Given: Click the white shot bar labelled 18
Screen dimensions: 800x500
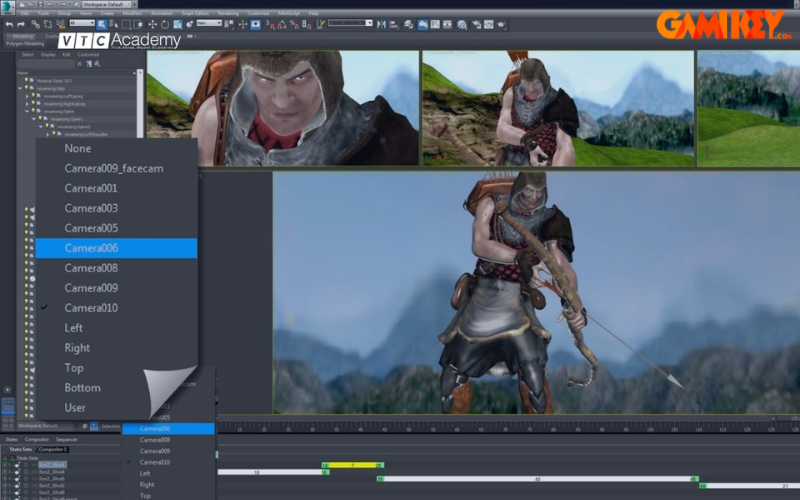Looking at the screenshot, I should click(273, 472).
